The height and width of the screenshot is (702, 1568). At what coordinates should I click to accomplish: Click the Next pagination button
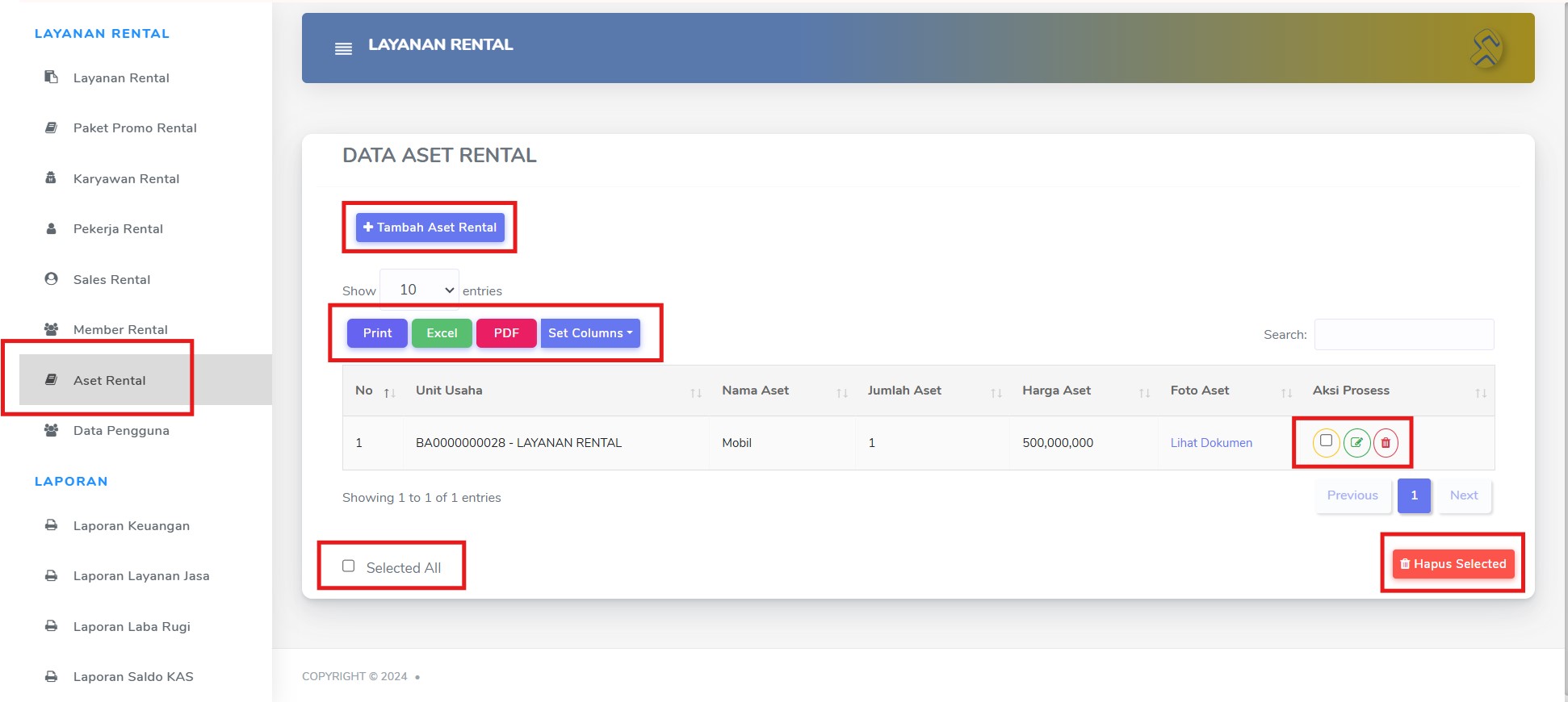pyautogui.click(x=1464, y=495)
